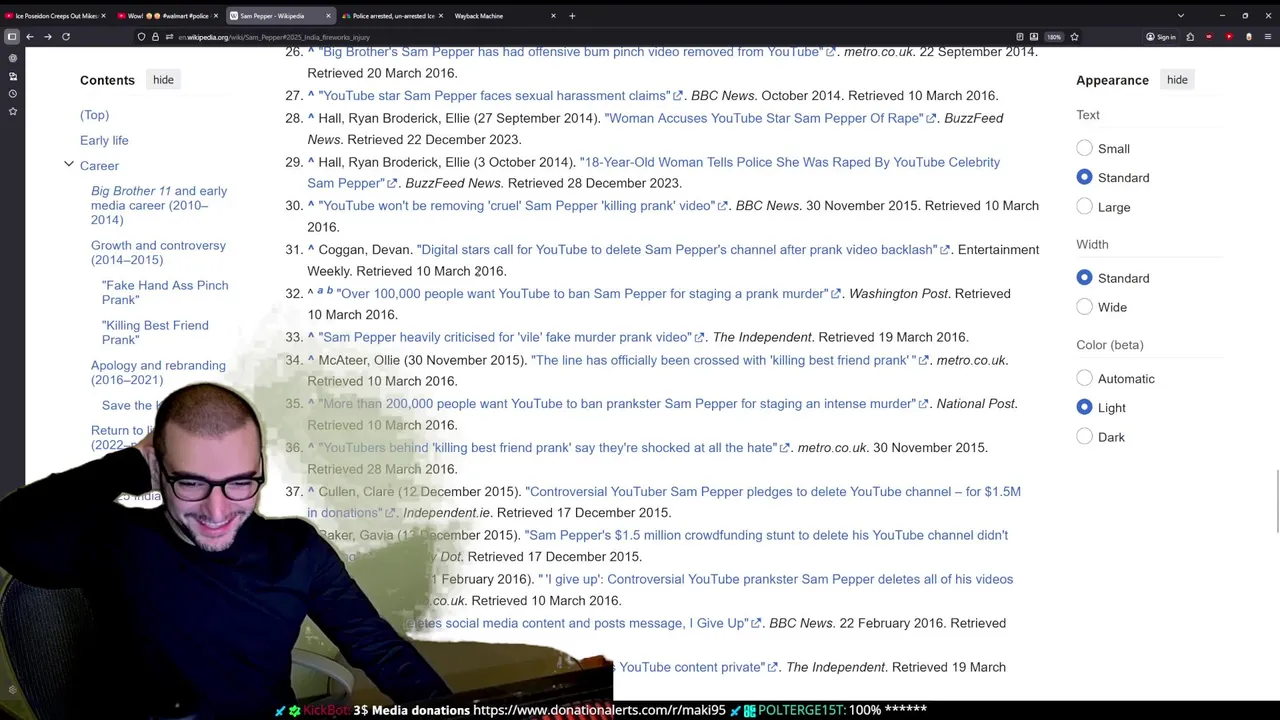Image resolution: width=1280 pixels, height=720 pixels.
Task: Reset zoom via the 180% indicator
Action: [x=1054, y=37]
